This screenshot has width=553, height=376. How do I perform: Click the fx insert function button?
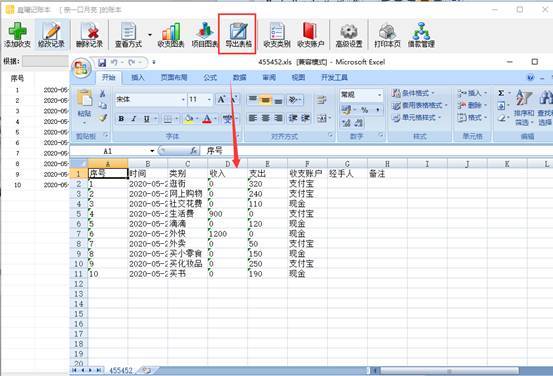pyautogui.click(x=193, y=151)
